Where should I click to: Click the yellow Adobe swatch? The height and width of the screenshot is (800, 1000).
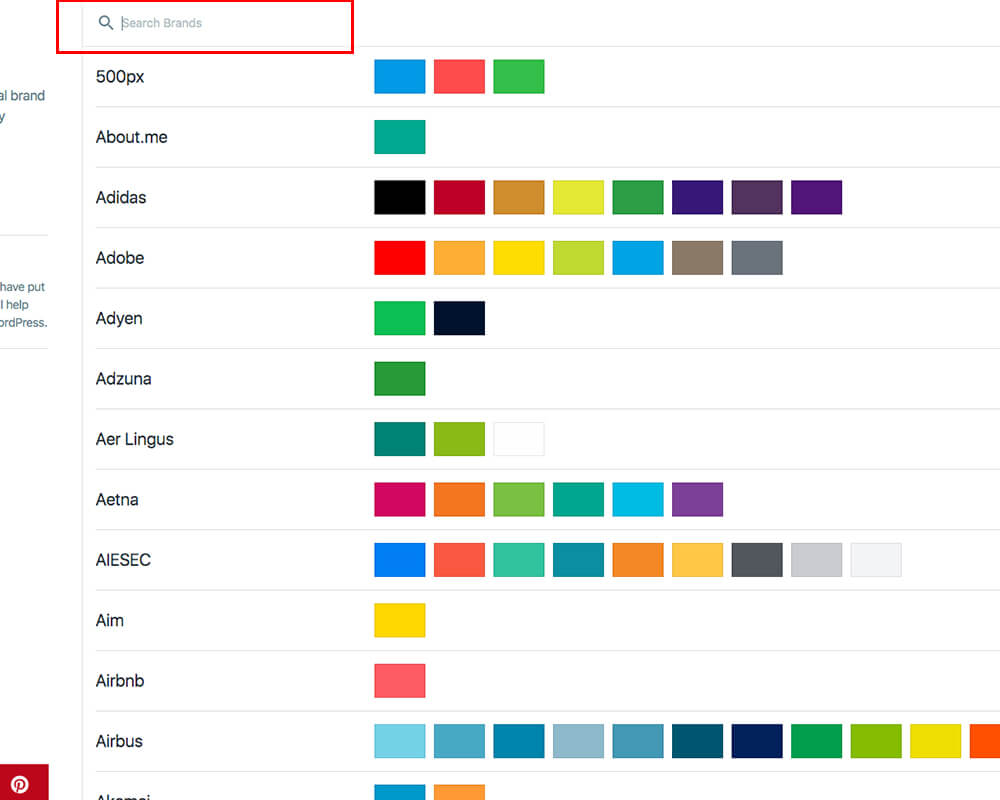click(x=519, y=258)
